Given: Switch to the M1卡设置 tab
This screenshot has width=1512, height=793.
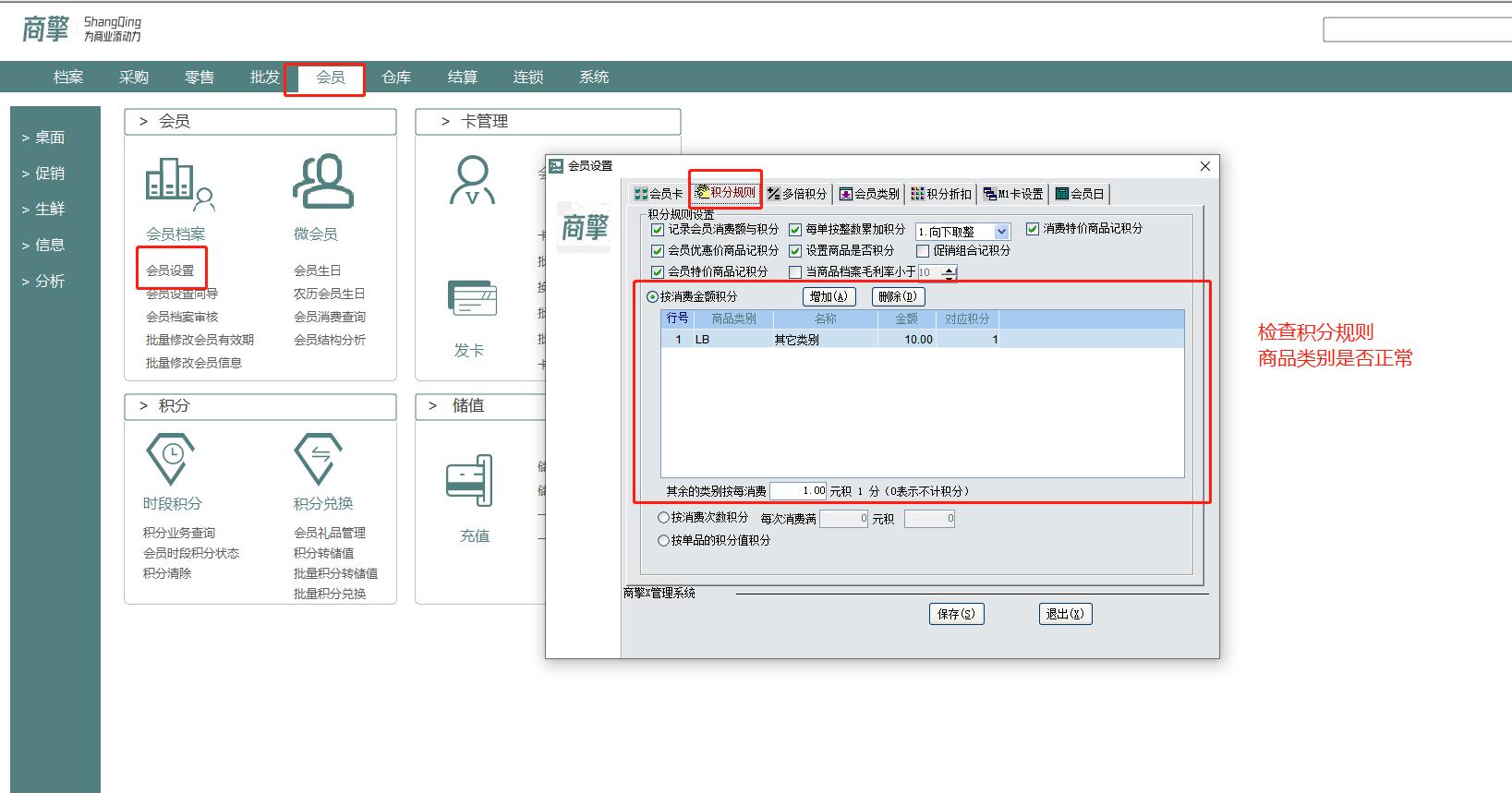Looking at the screenshot, I should 1013,194.
